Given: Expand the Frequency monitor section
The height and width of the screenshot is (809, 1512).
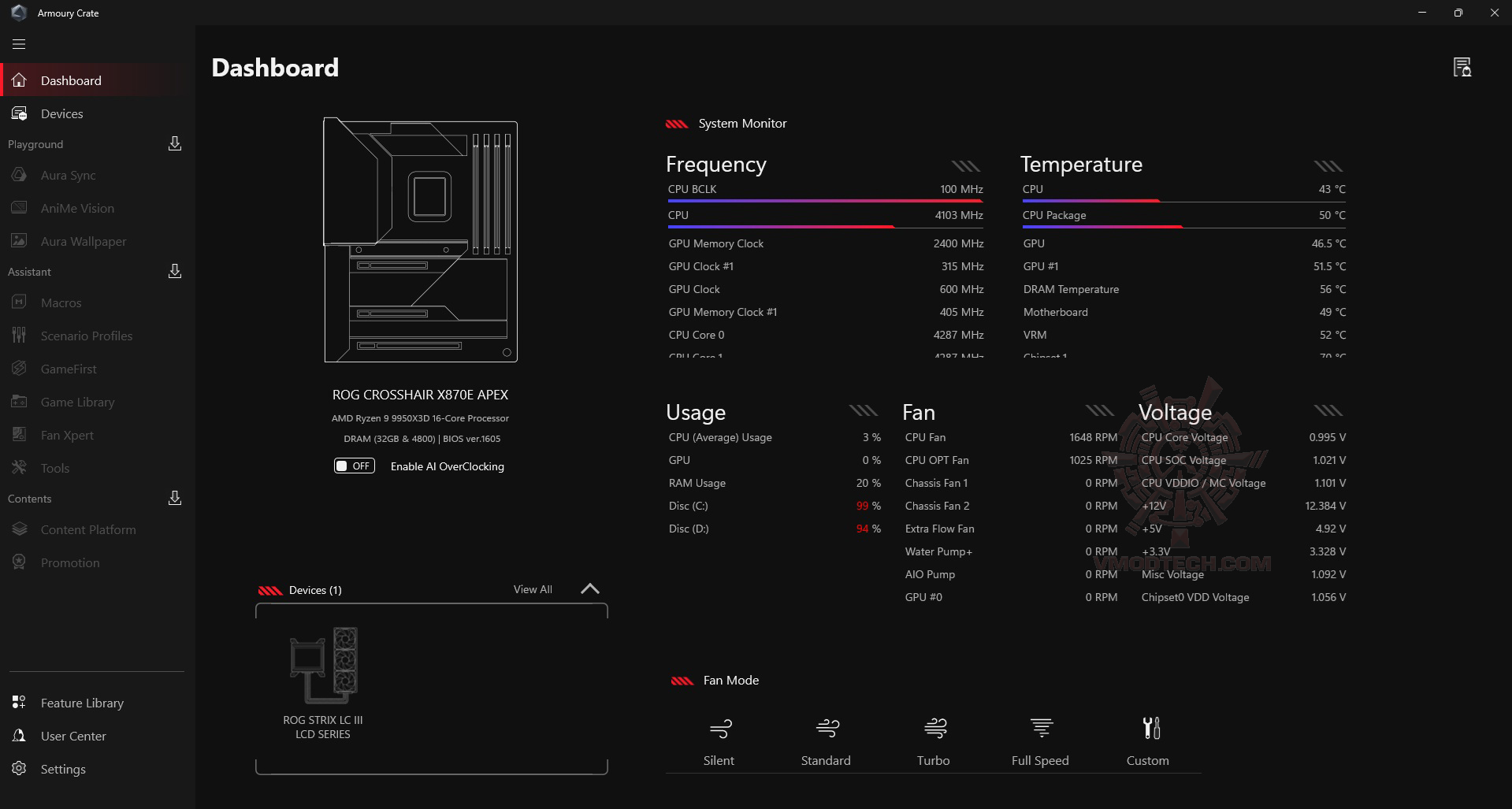Looking at the screenshot, I should point(964,165).
